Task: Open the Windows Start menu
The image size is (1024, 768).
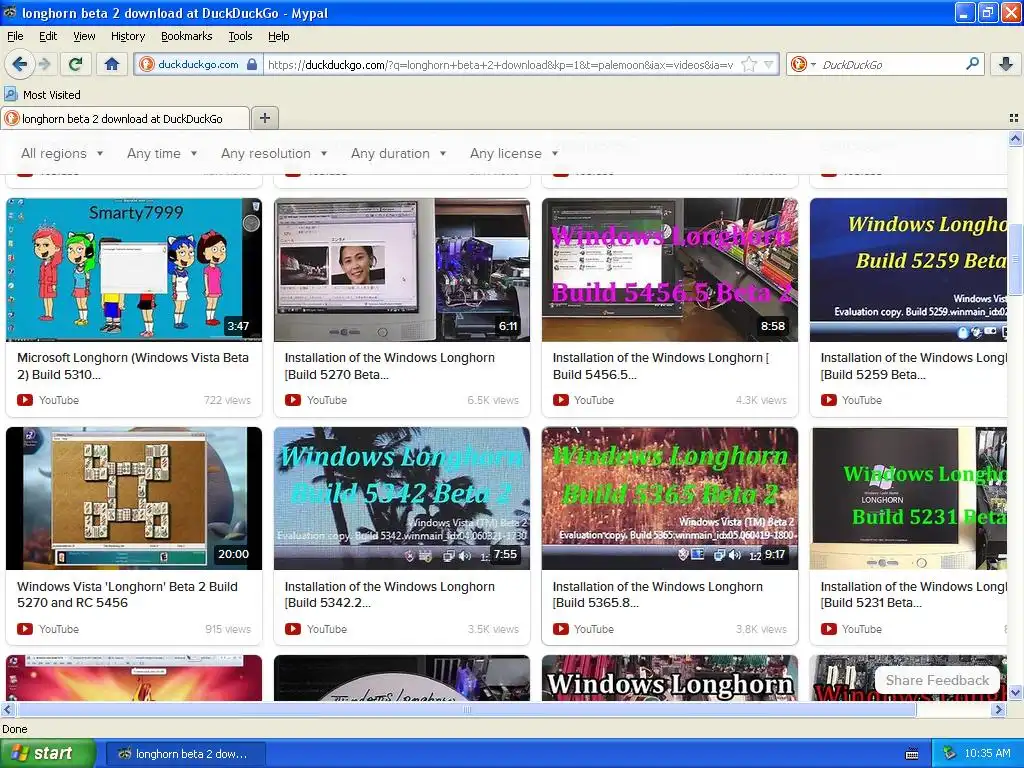Action: click(47, 754)
